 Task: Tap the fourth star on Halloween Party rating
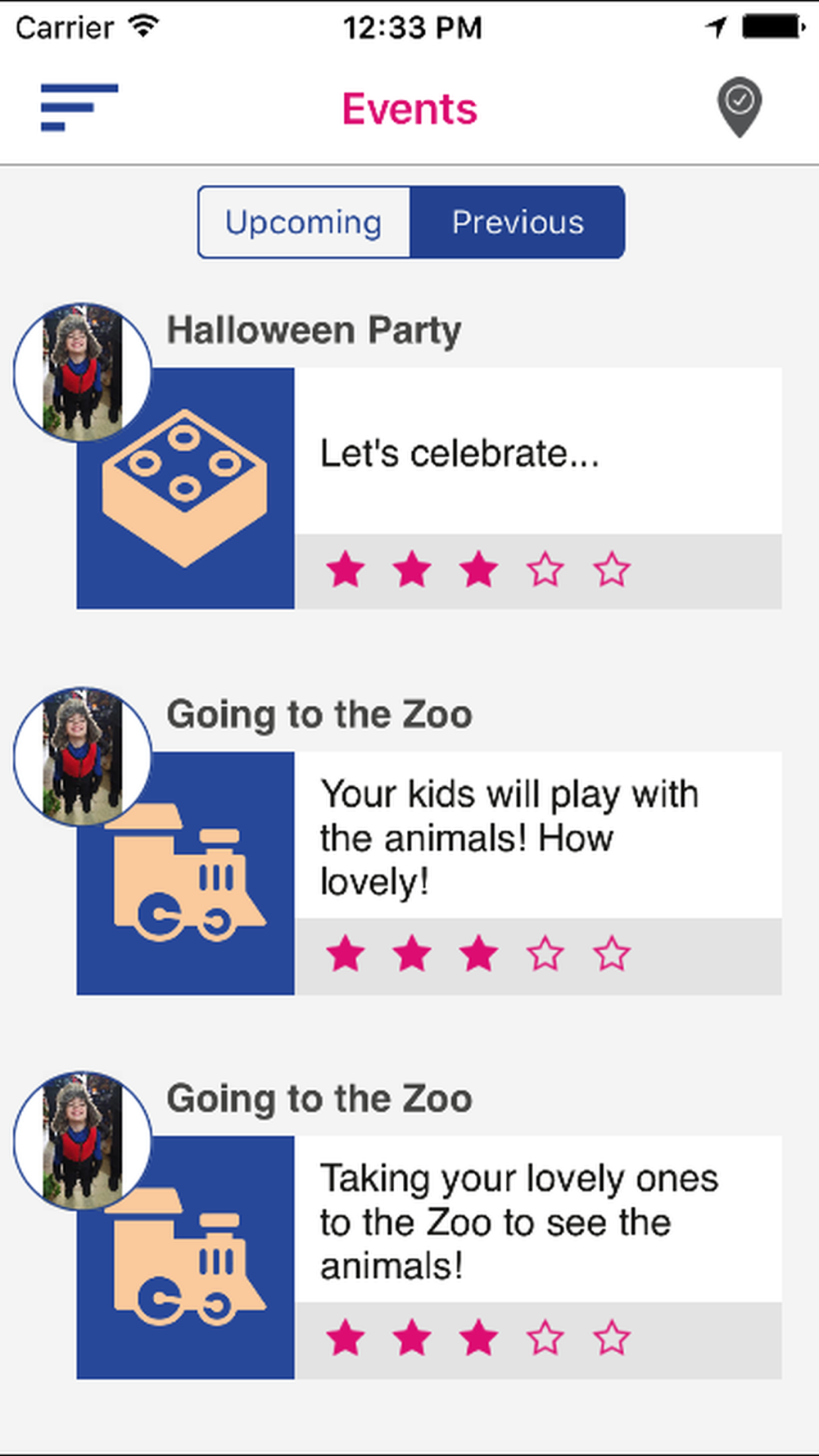[x=545, y=570]
